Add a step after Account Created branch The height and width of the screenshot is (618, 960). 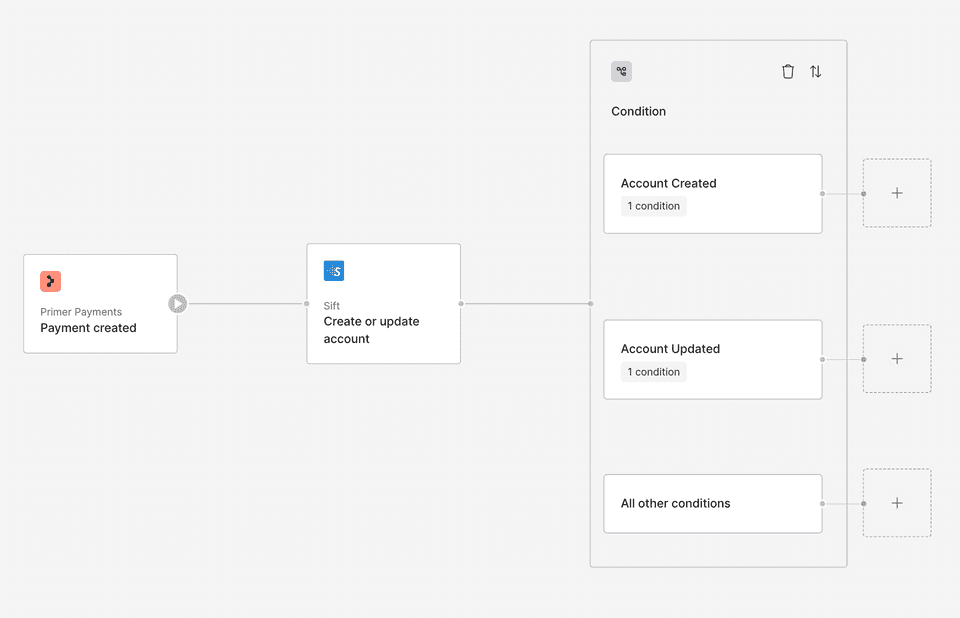(897, 193)
